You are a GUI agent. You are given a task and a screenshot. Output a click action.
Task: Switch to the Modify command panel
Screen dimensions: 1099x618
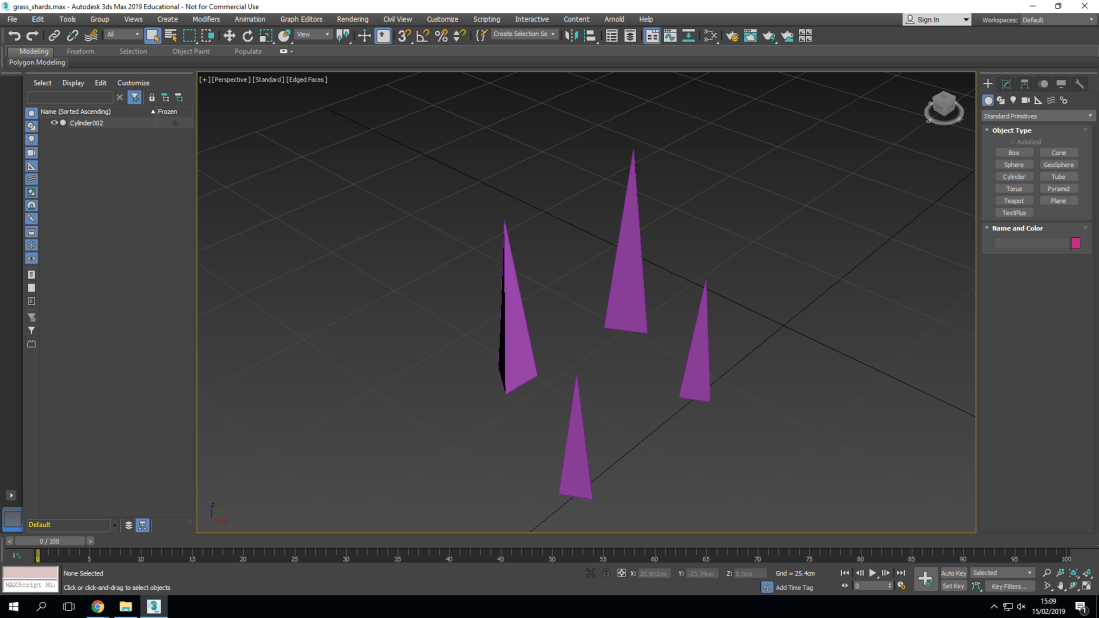click(1007, 83)
